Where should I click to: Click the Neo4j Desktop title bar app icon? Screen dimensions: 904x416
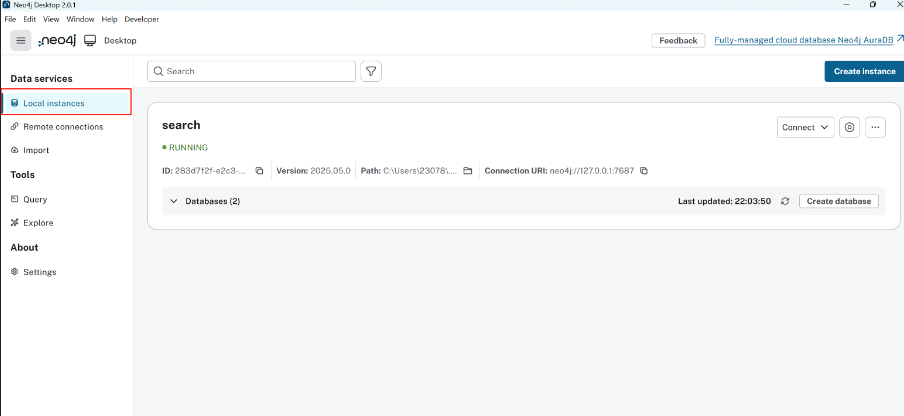6,4
